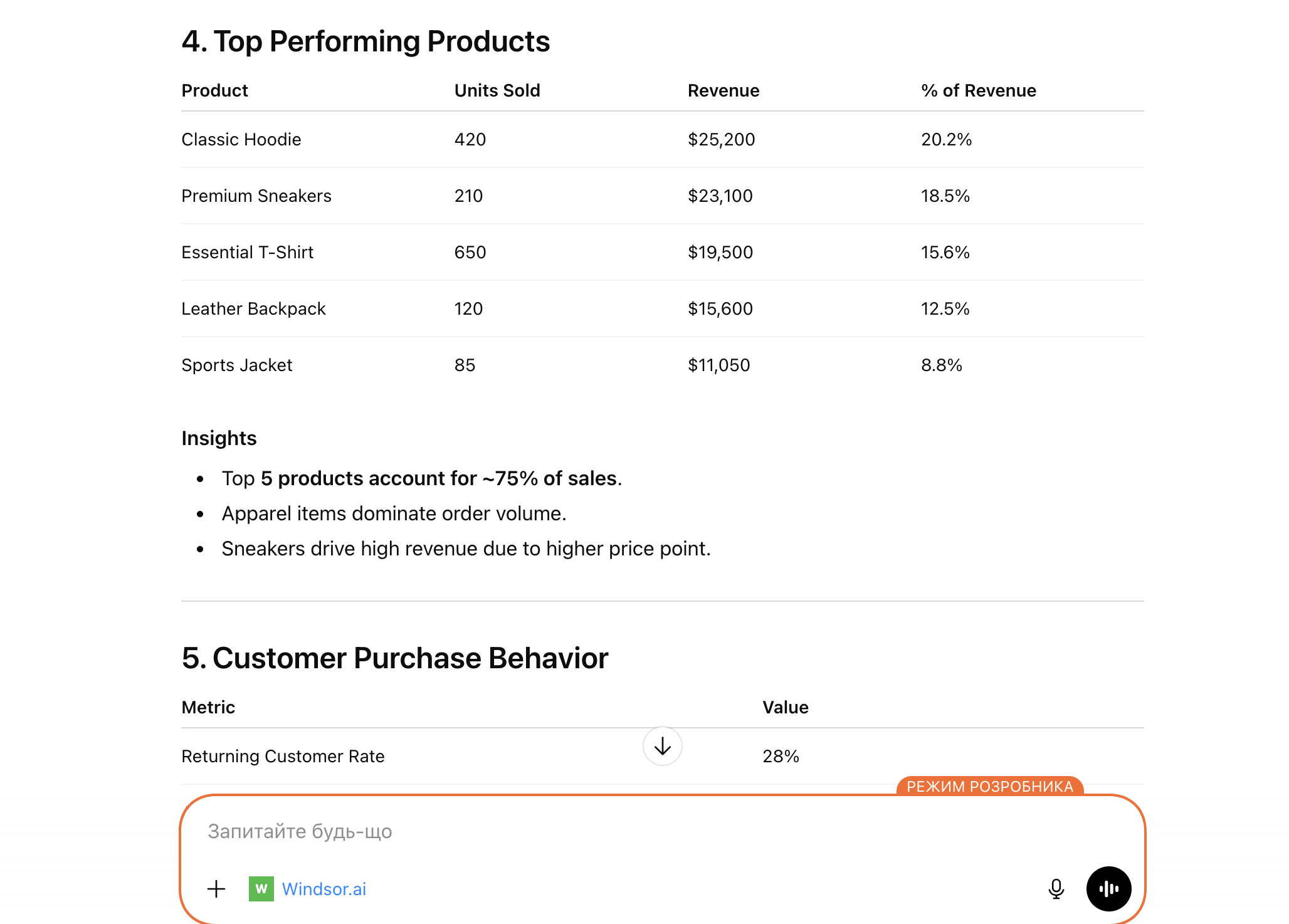
Task: Click the "Insights" section heading
Action: (x=219, y=438)
